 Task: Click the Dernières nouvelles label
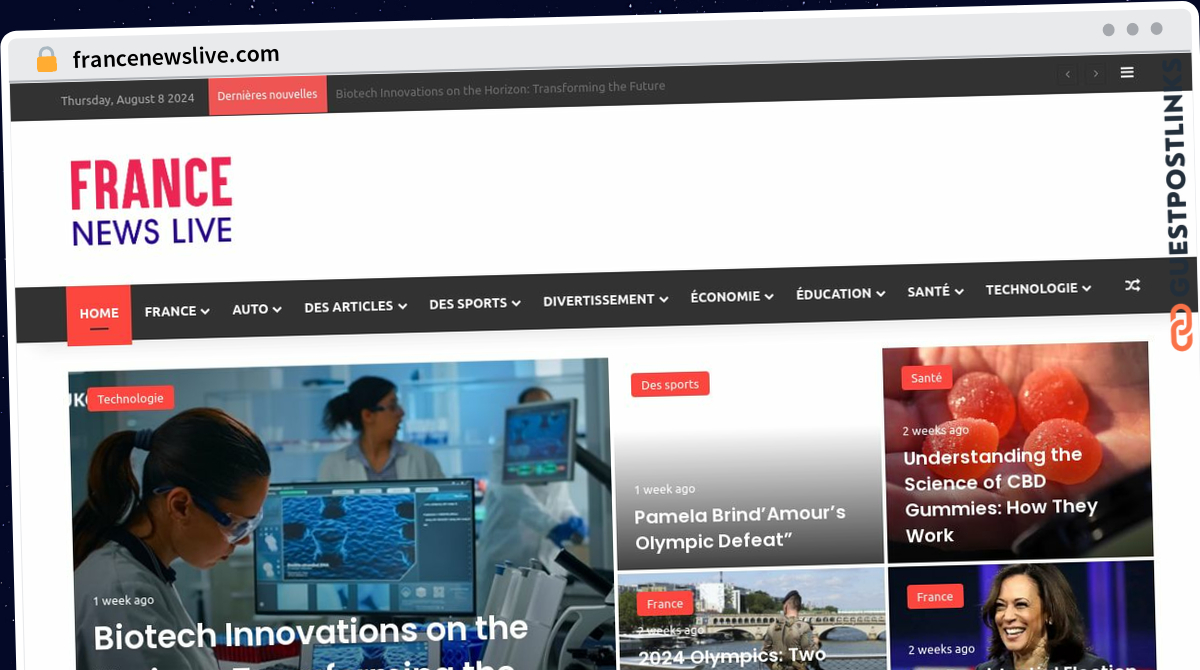point(267,95)
